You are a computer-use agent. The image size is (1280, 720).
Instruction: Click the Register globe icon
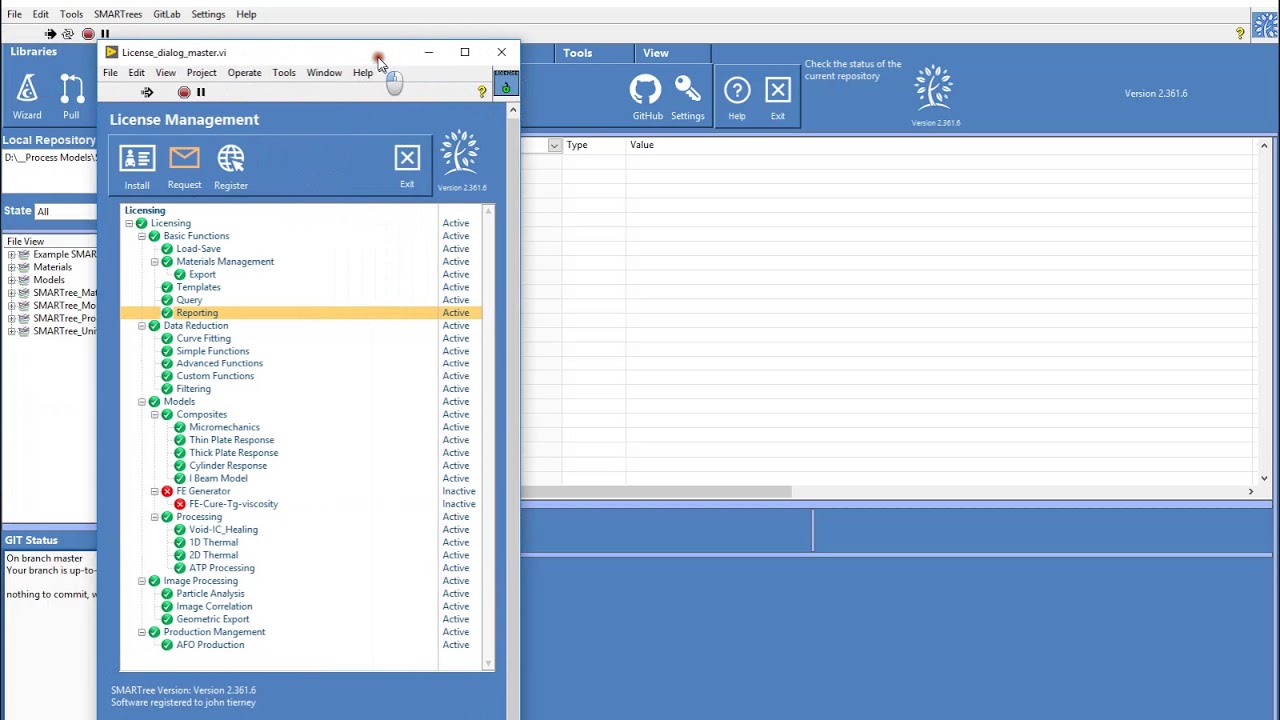coord(231,158)
